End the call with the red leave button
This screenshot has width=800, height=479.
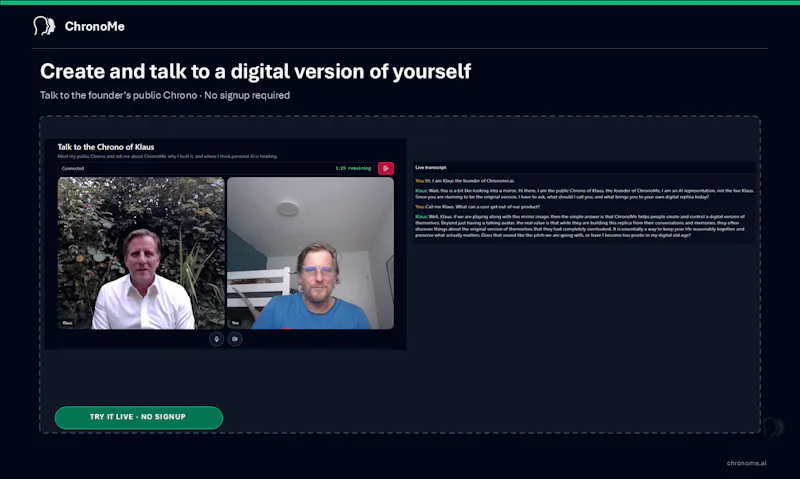pos(386,168)
